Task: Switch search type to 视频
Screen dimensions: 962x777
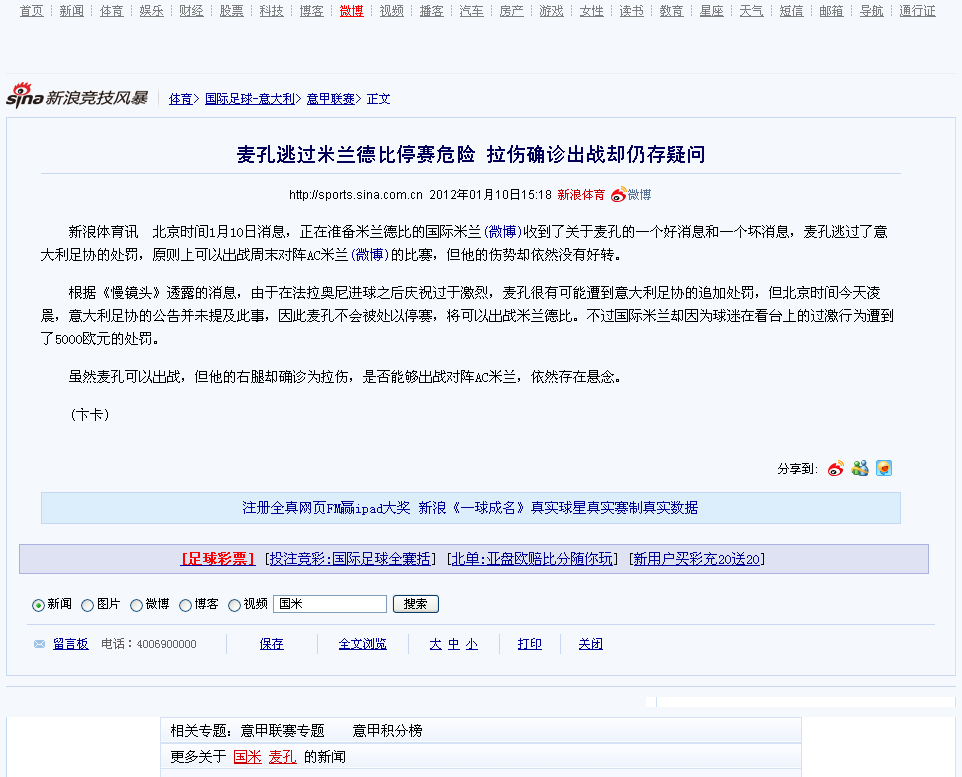Action: click(x=235, y=603)
